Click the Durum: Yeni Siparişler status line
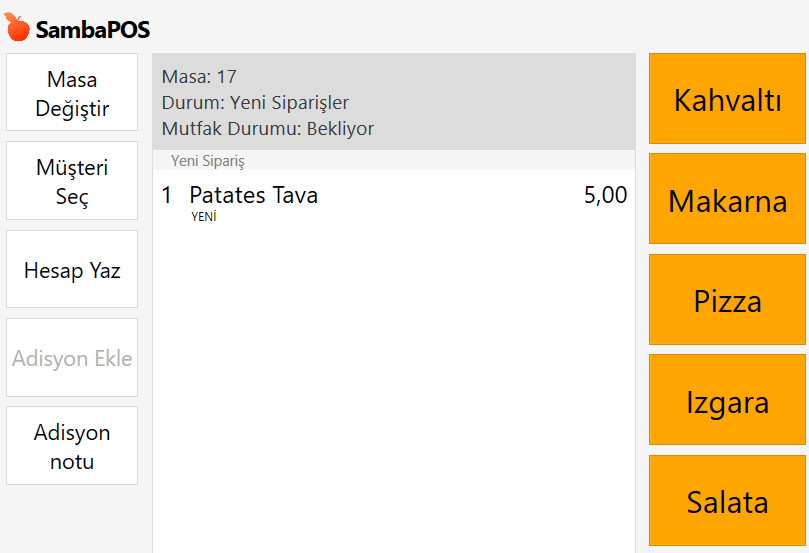The width and height of the screenshot is (809, 553). click(255, 103)
